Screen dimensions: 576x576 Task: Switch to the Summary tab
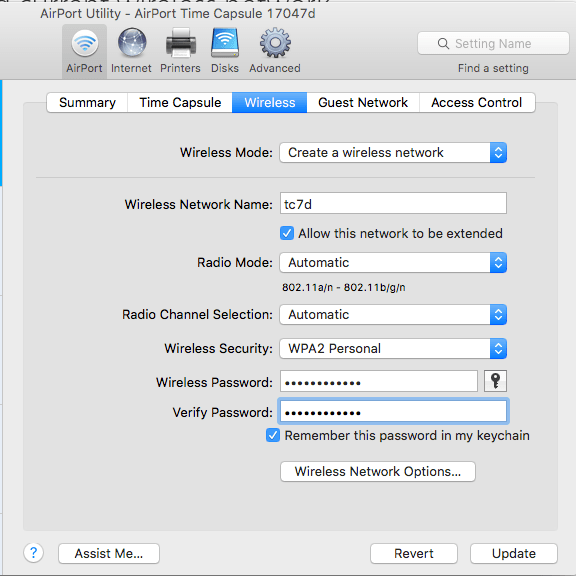point(87,102)
